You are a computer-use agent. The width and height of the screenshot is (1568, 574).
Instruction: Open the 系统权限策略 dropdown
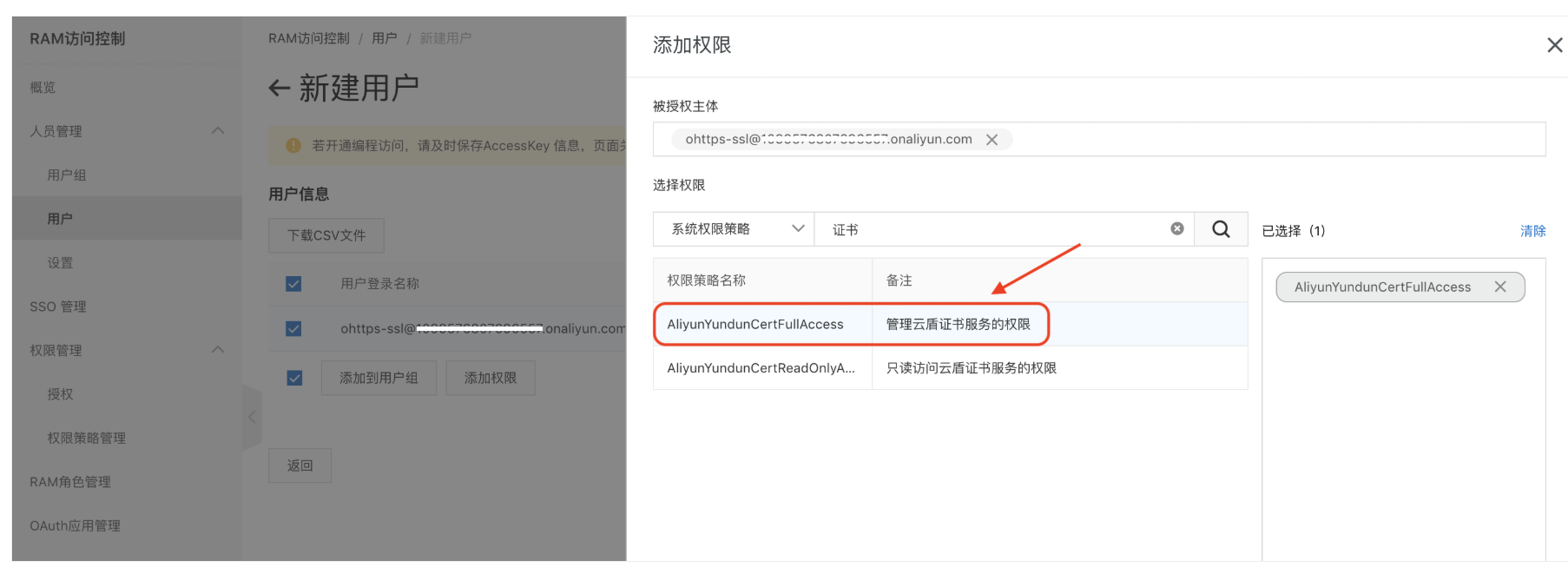point(734,229)
